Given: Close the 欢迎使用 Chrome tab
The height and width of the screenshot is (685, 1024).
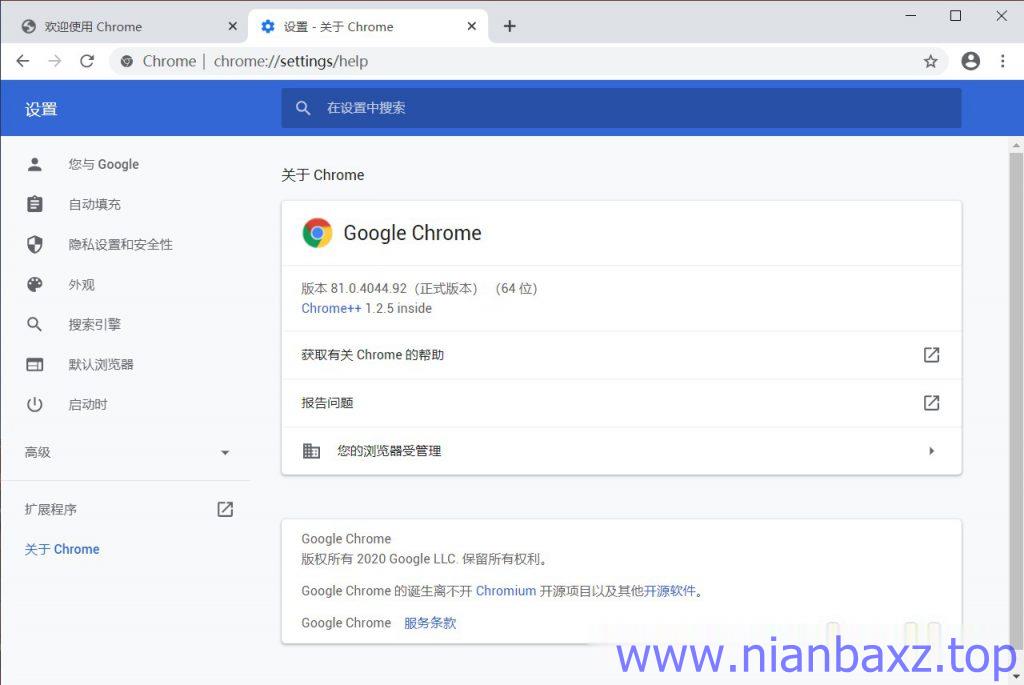Looking at the screenshot, I should point(232,26).
